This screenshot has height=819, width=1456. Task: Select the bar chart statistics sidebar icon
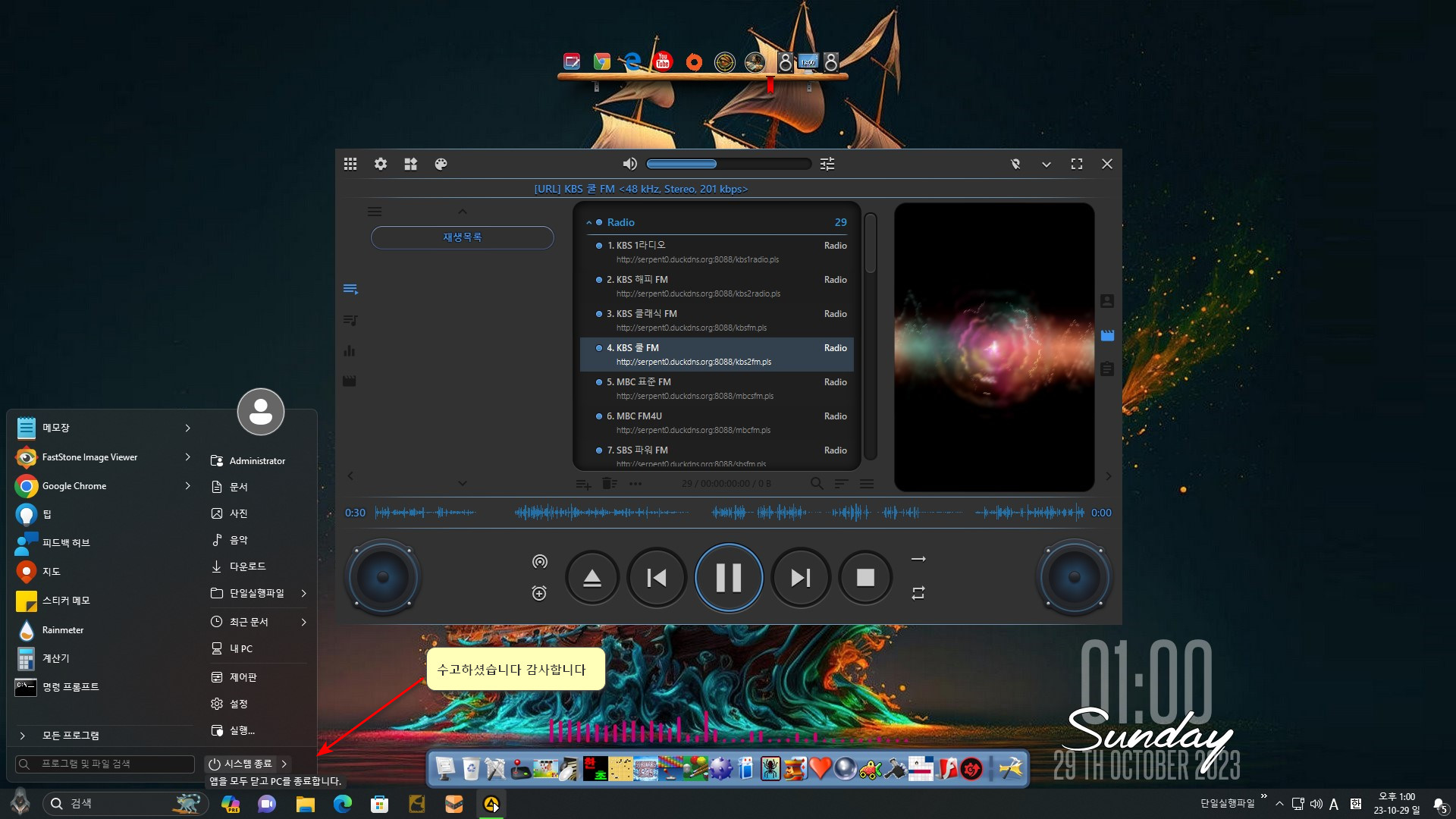coord(350,350)
